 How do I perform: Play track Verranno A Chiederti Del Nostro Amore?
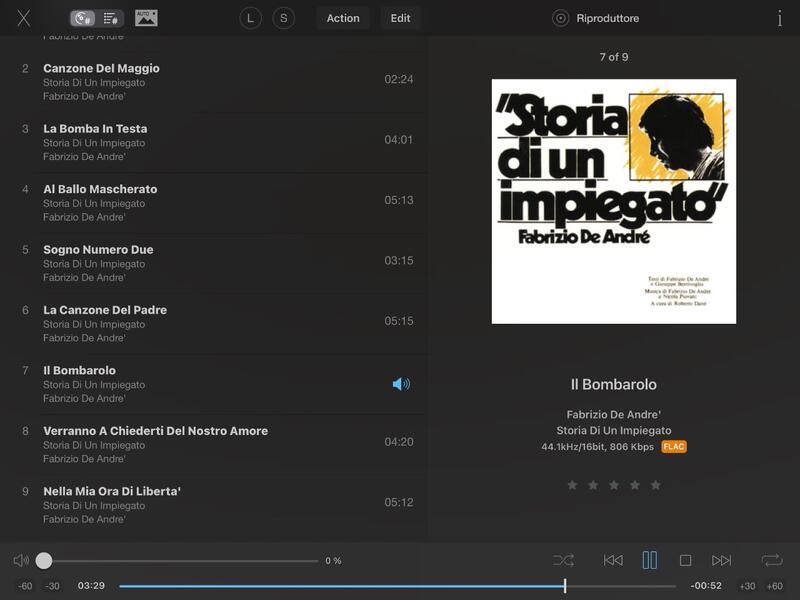(x=155, y=431)
